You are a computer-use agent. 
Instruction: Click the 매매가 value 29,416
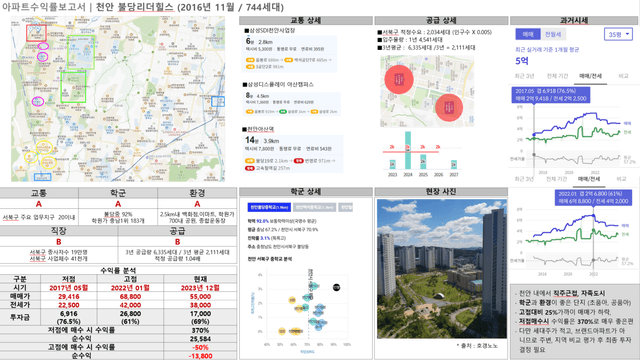click(x=69, y=296)
